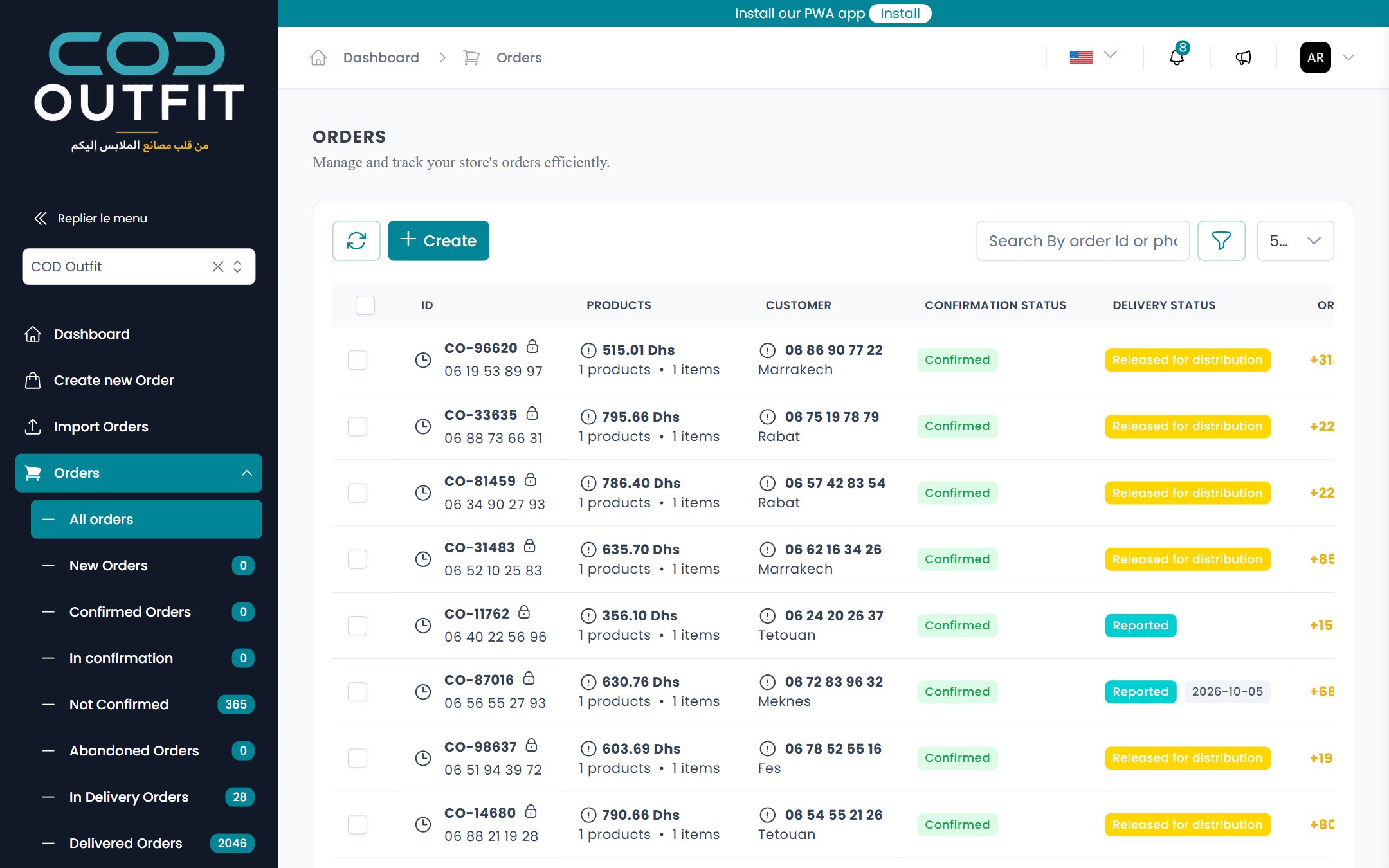Image resolution: width=1389 pixels, height=868 pixels.
Task: Click the home icon in breadcrumb
Action: [x=318, y=57]
